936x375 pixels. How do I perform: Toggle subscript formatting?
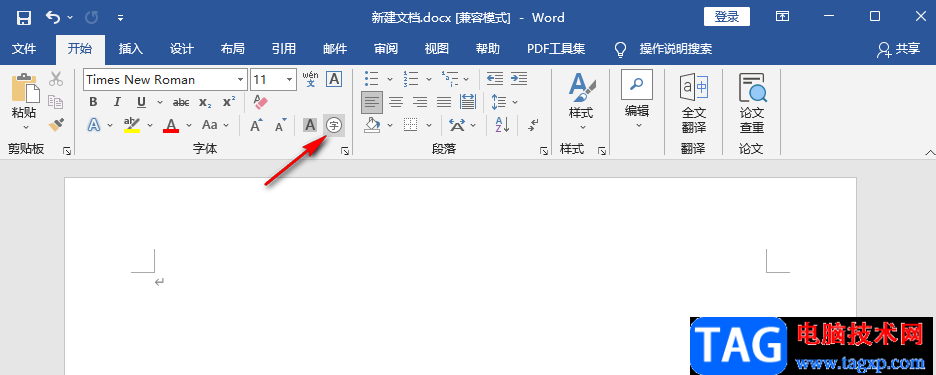(205, 102)
